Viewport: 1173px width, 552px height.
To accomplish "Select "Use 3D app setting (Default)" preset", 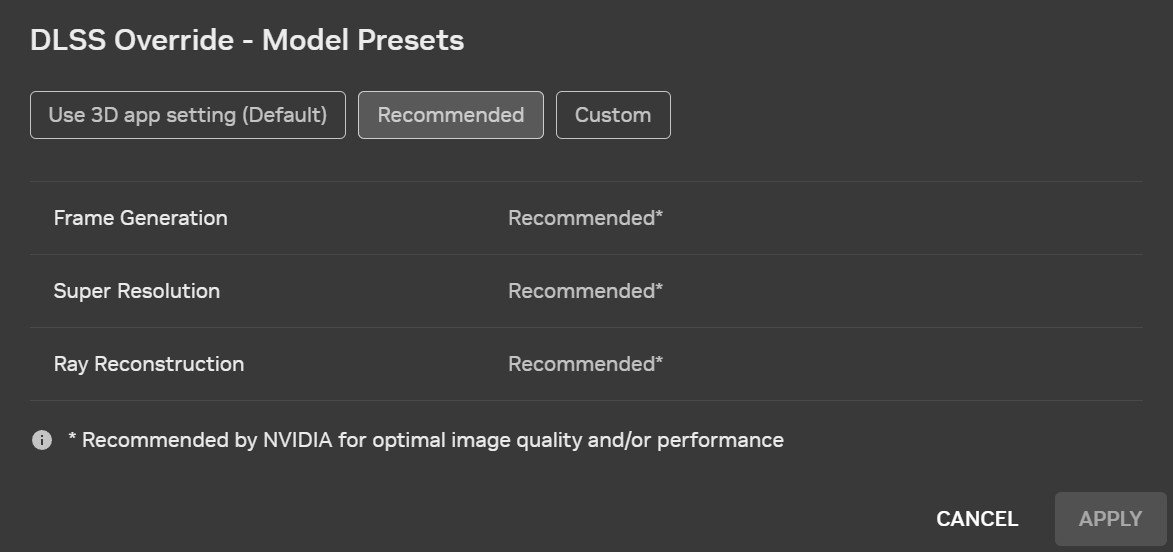I will coord(188,115).
